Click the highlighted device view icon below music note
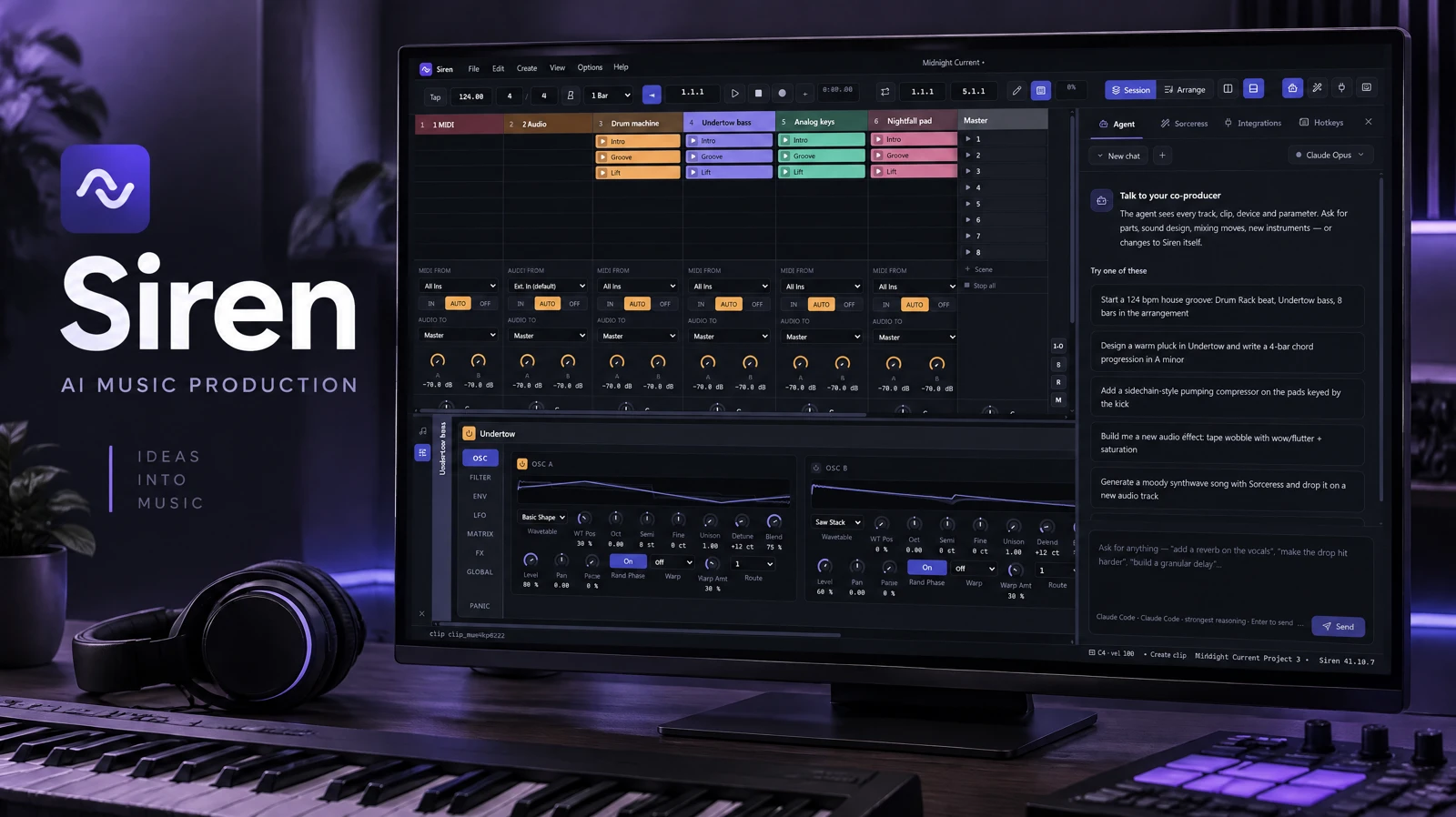This screenshot has height=817, width=1456. tap(422, 452)
